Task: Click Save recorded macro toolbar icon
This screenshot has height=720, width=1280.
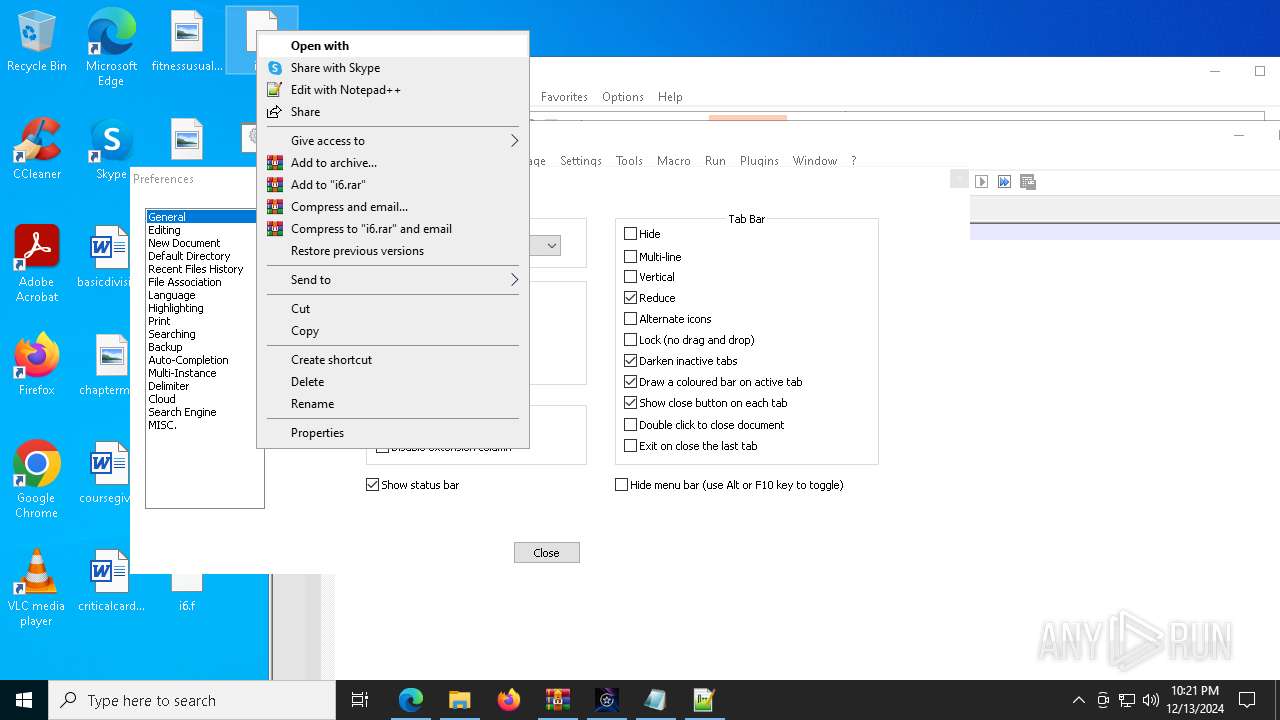Action: [x=1028, y=181]
